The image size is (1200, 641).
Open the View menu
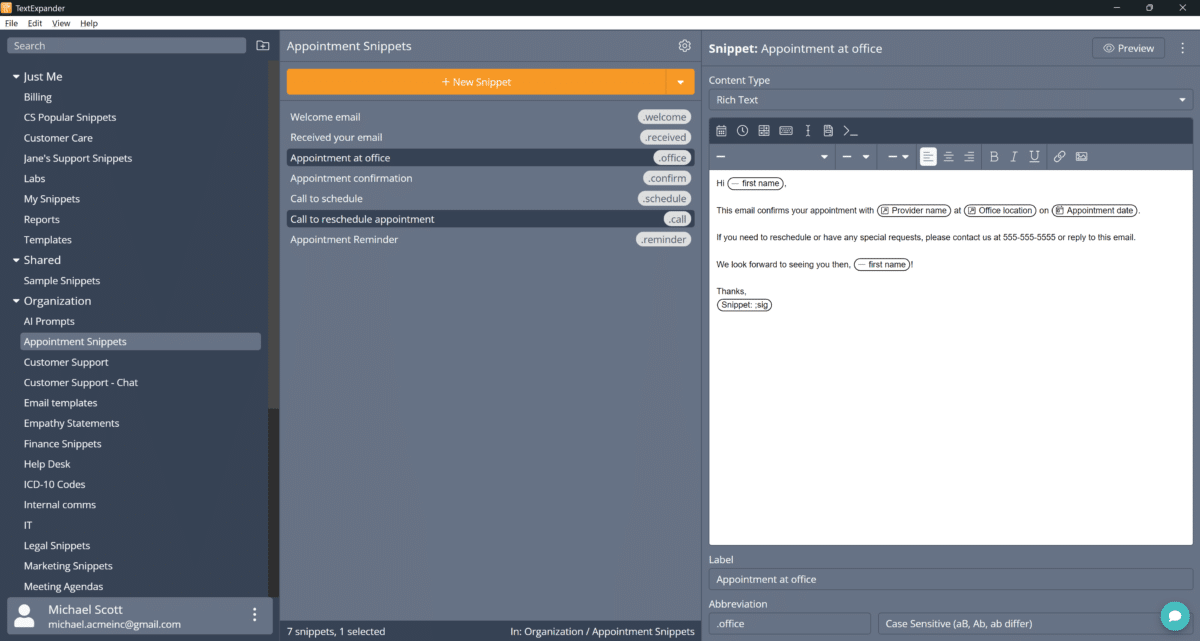[x=61, y=23]
